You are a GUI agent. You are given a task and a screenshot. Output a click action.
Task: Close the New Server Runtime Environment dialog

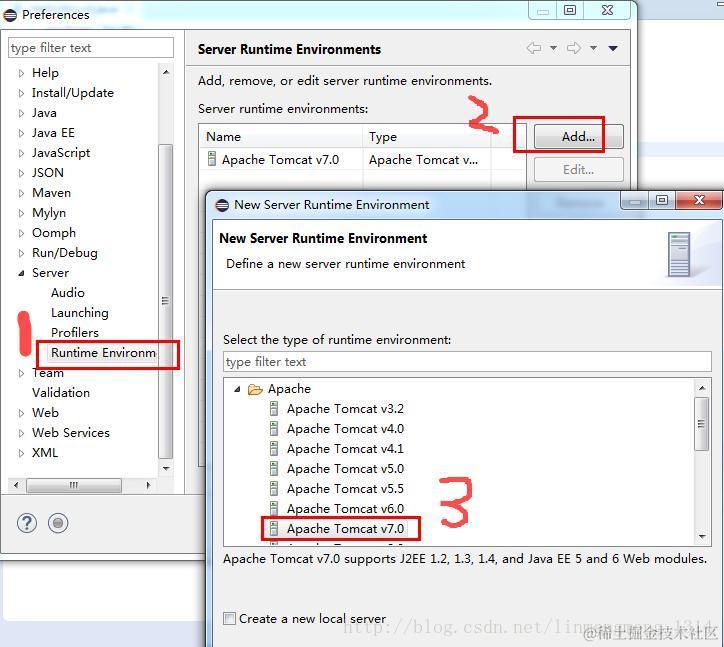[699, 200]
